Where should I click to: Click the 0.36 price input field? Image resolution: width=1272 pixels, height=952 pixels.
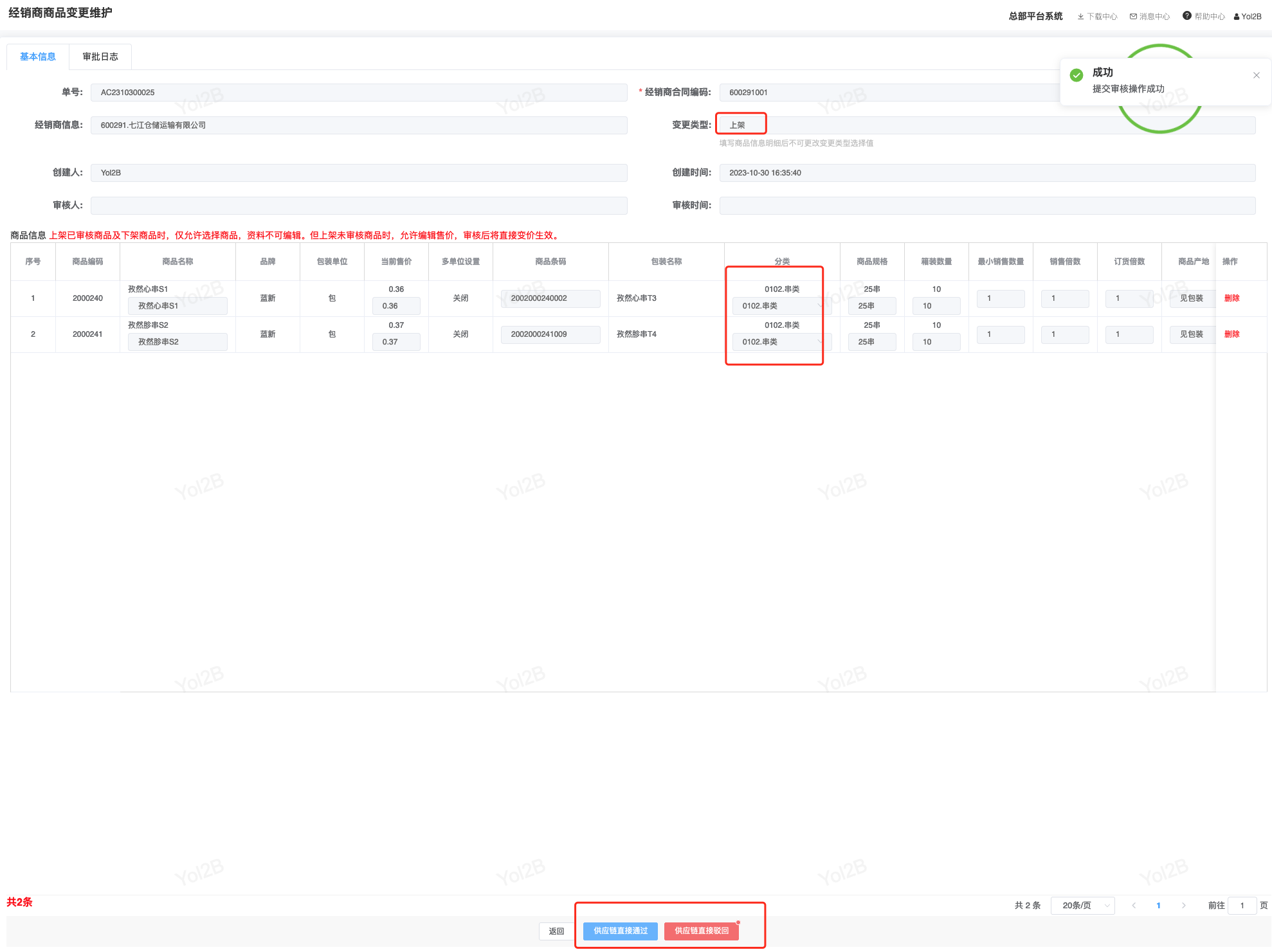pos(396,306)
